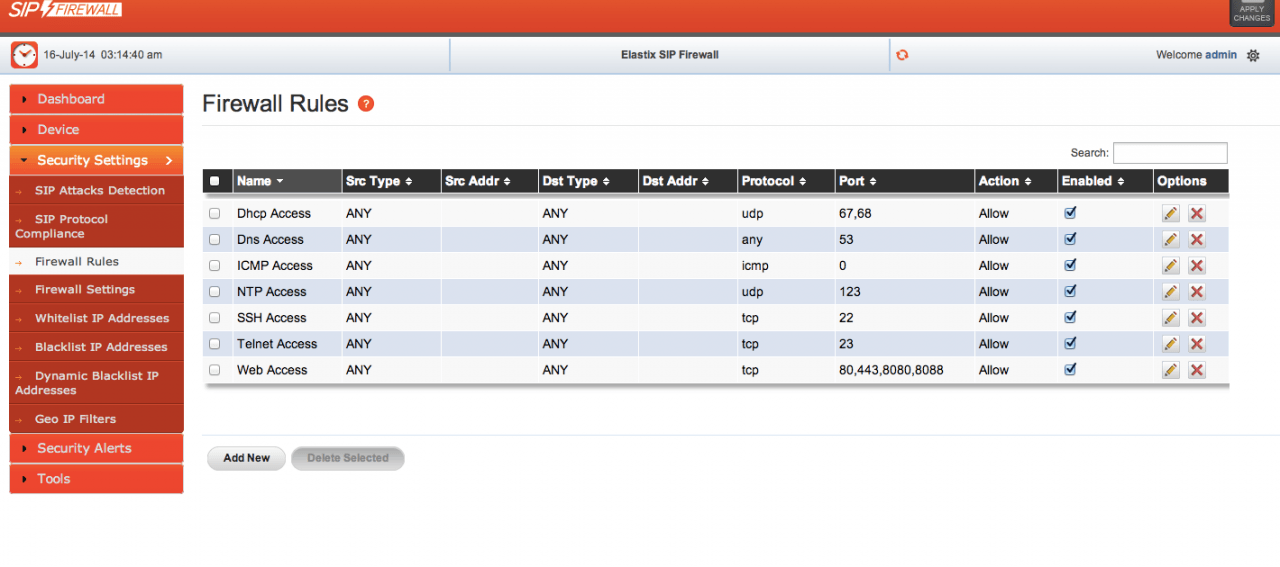Viewport: 1280px width, 567px height.
Task: Expand the Security Alerts section
Action: tap(96, 448)
